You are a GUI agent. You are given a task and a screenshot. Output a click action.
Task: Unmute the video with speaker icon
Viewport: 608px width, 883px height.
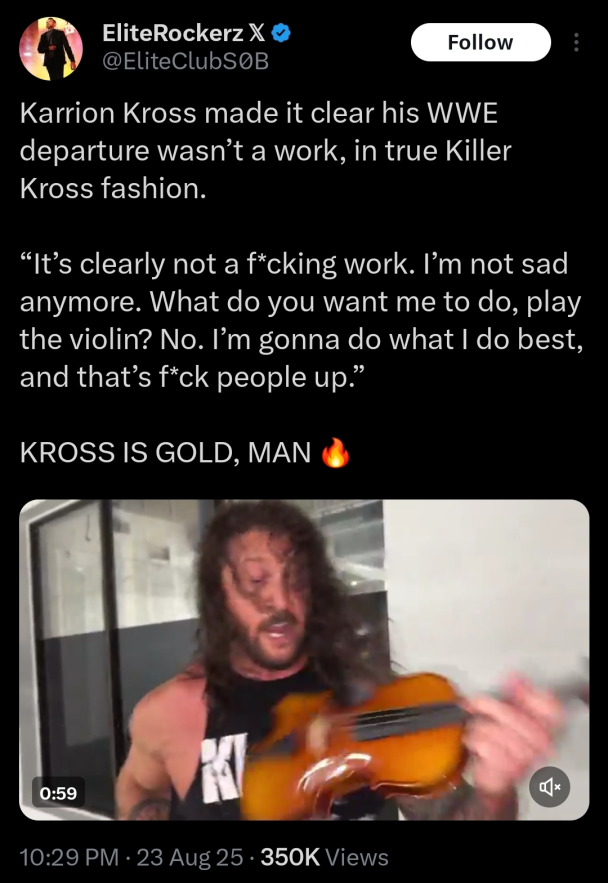tap(549, 787)
